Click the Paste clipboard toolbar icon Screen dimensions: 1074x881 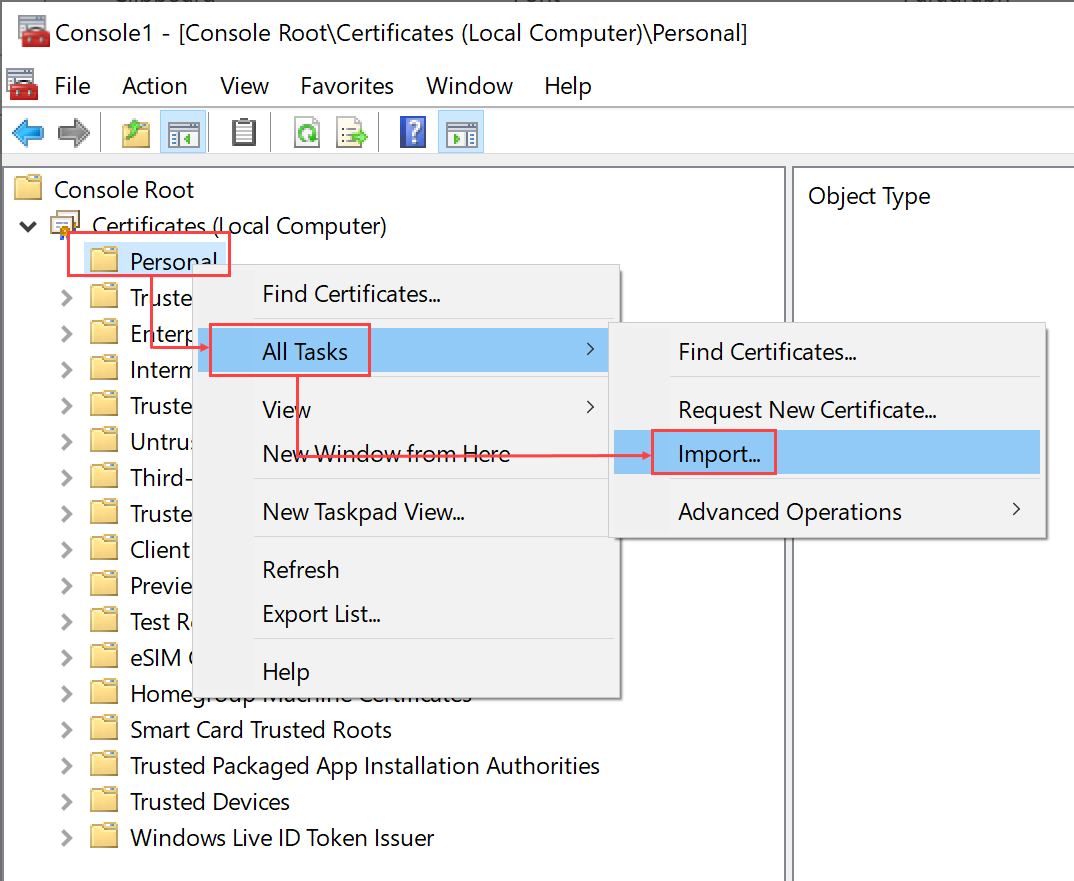pos(243,132)
